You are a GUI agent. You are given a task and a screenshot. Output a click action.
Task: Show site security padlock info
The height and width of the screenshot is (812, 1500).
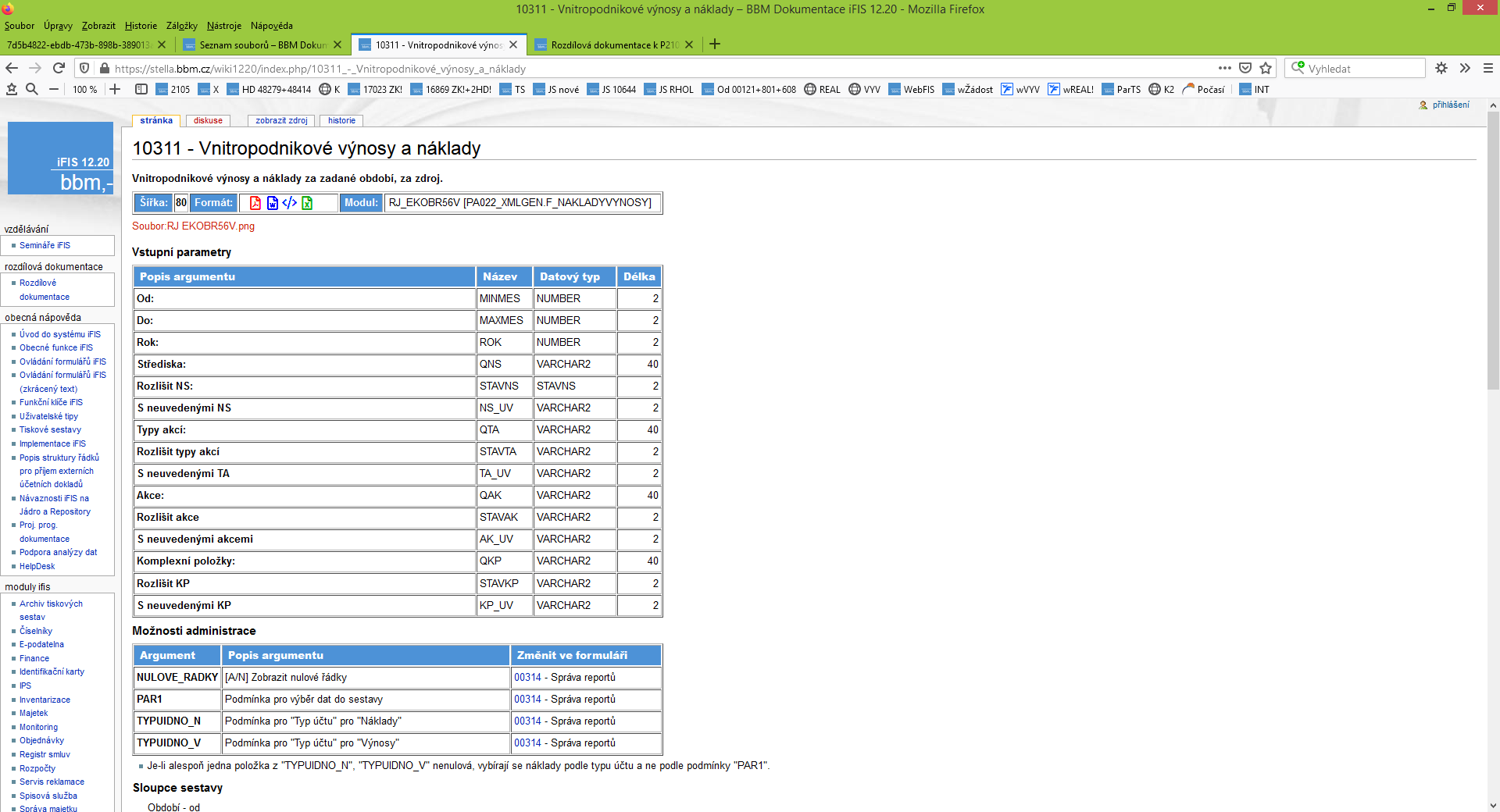pyautogui.click(x=104, y=69)
